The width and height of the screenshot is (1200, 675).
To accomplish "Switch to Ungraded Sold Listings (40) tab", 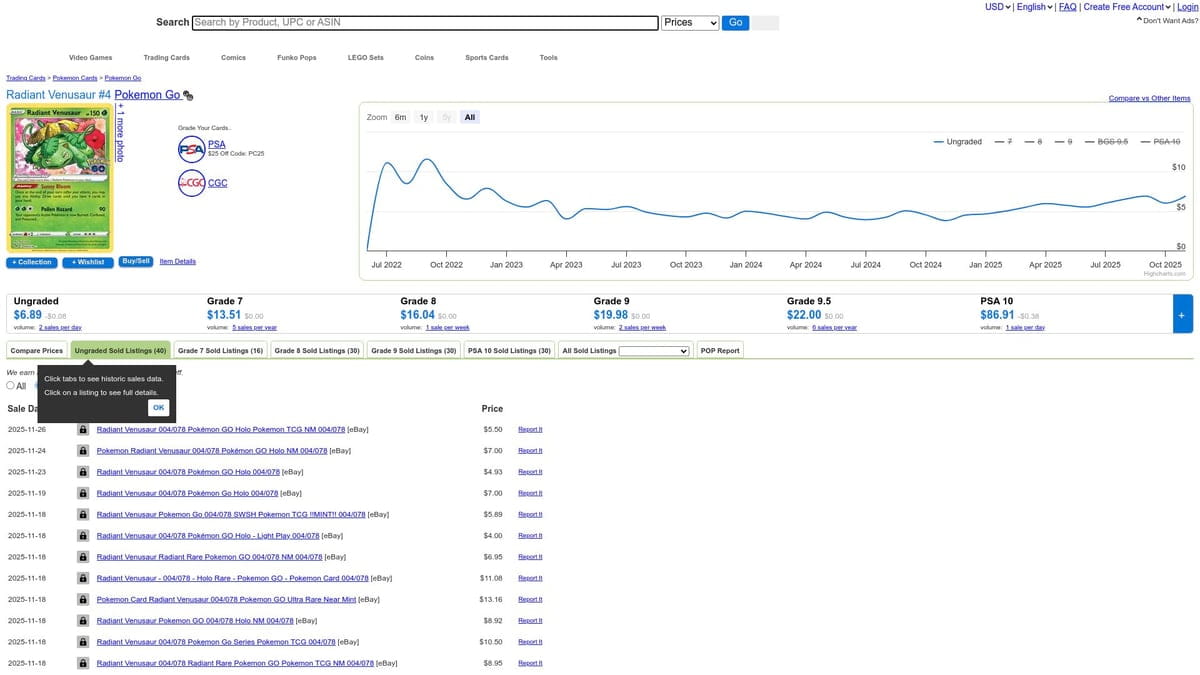I will tap(120, 351).
